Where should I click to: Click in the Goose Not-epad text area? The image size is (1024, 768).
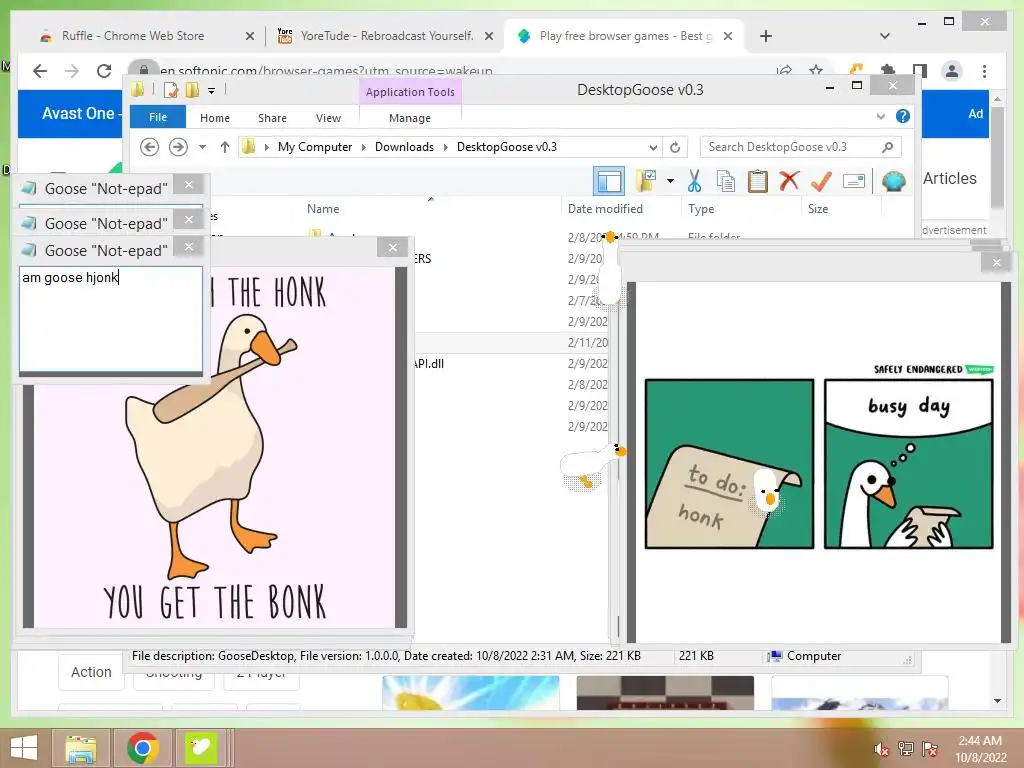111,319
